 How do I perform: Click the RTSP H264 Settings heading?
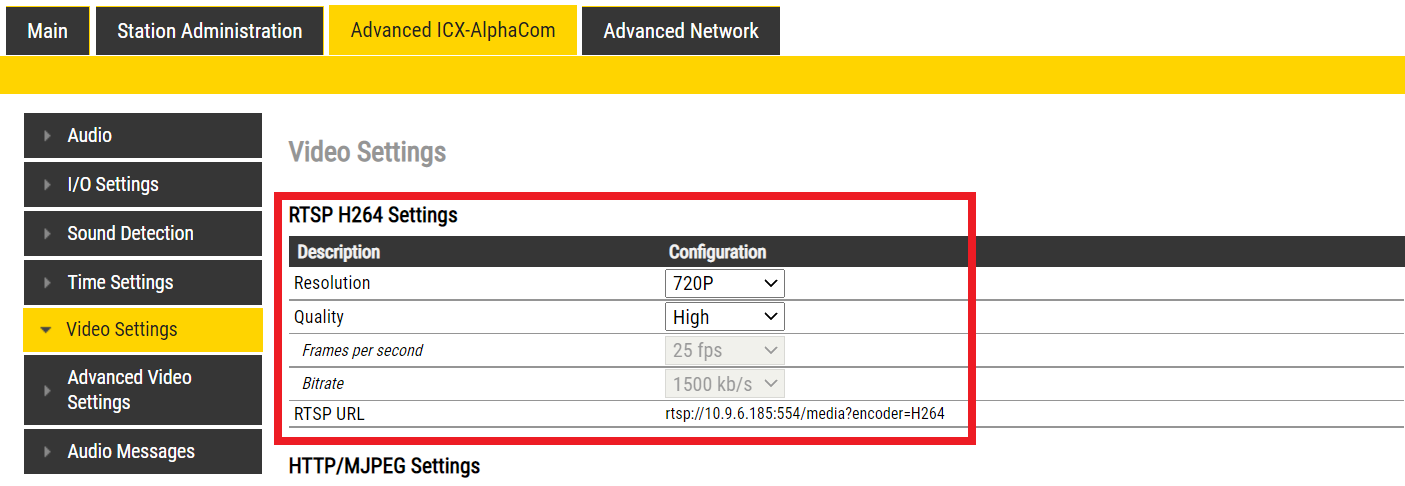373,214
